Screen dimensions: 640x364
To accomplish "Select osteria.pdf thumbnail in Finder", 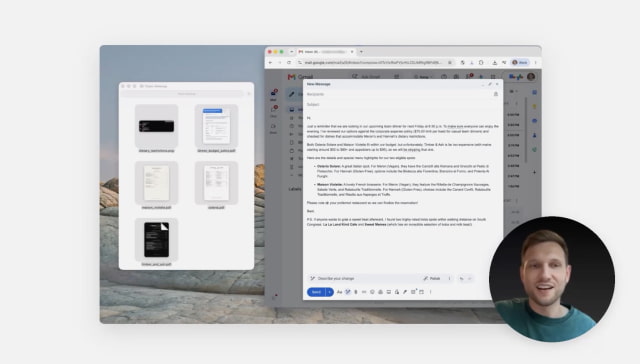I will (216, 183).
